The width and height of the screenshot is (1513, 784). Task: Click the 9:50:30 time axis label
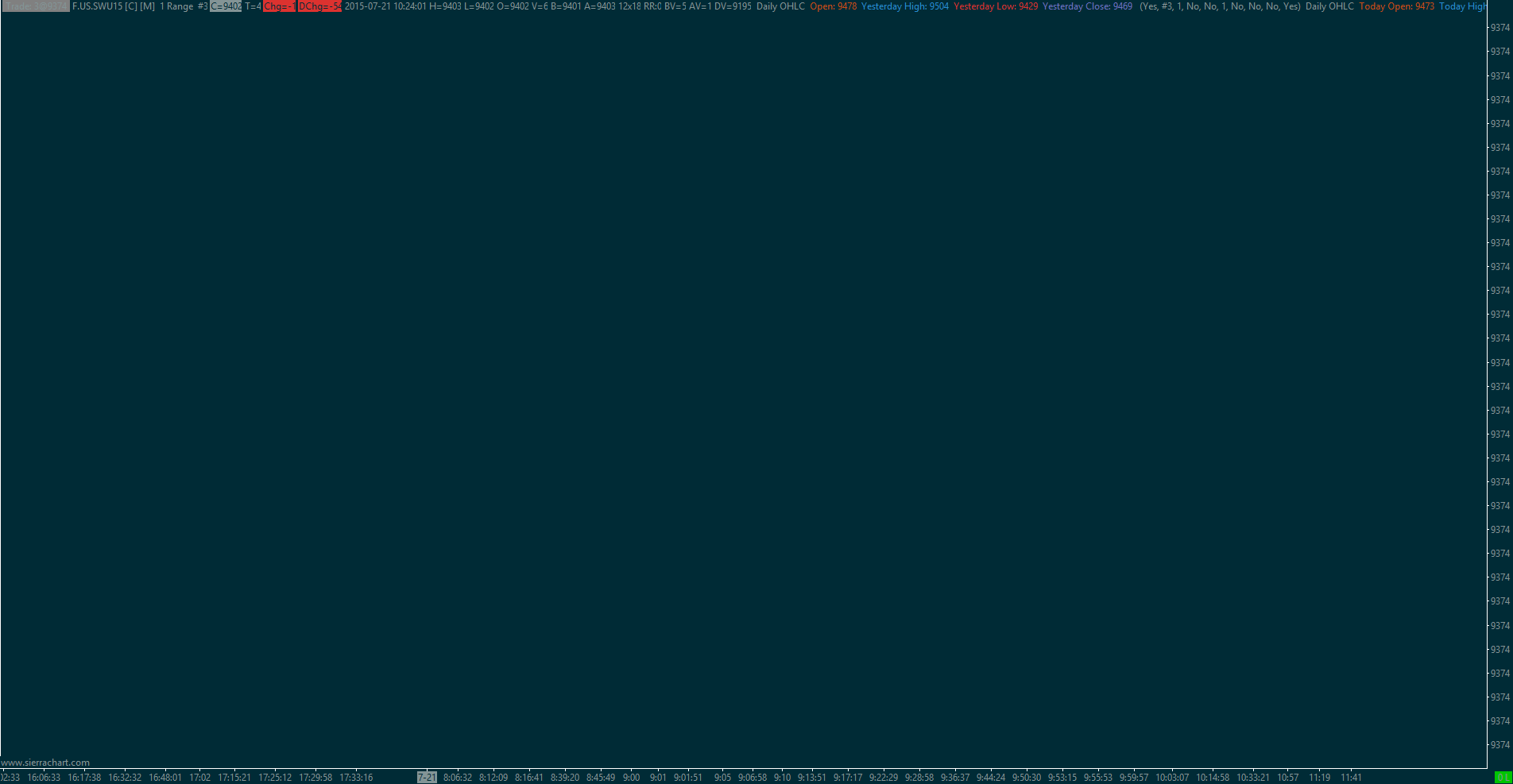pos(1027,778)
